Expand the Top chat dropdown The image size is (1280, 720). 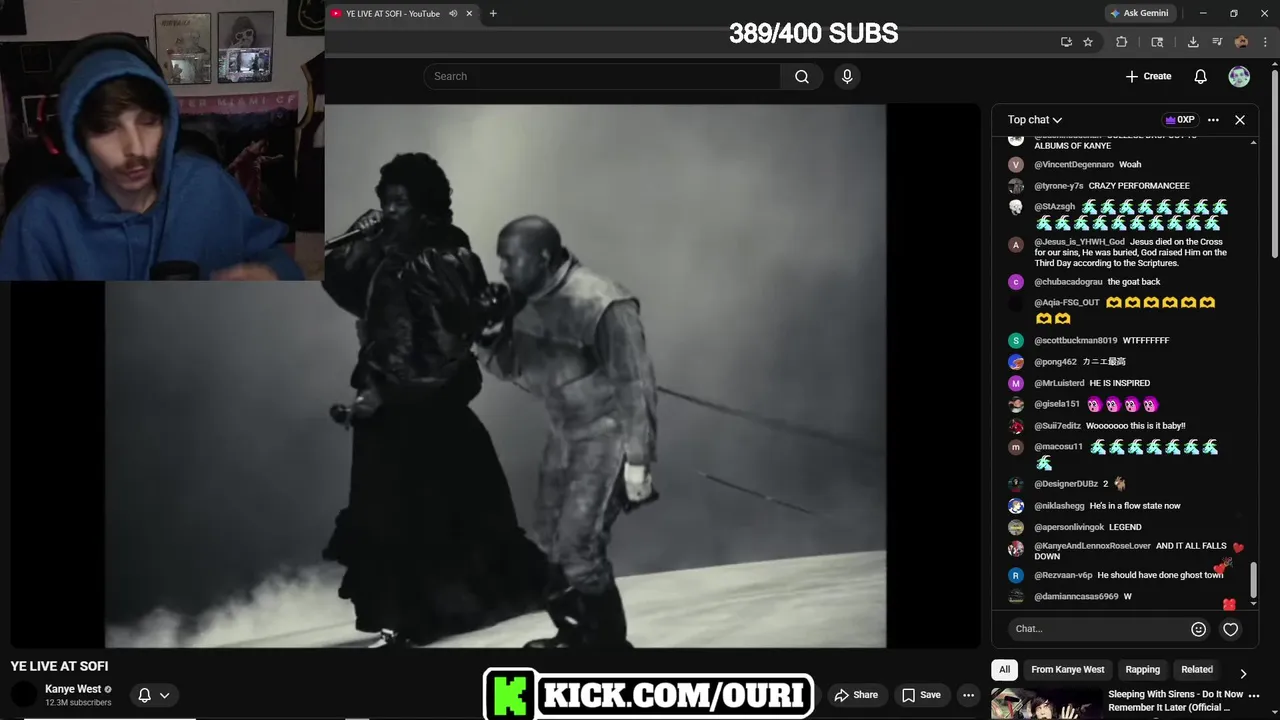coord(1035,120)
